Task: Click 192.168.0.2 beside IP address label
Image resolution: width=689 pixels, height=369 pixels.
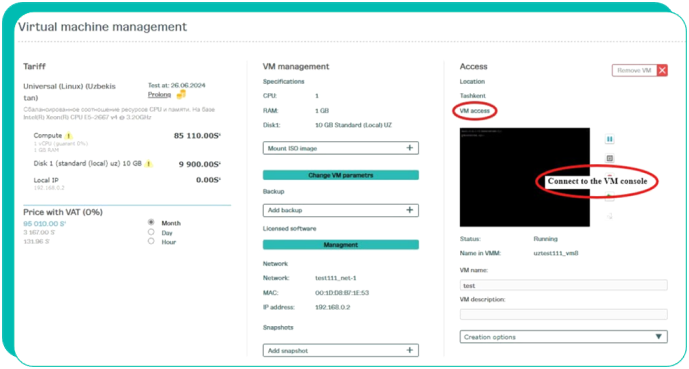Action: click(333, 307)
